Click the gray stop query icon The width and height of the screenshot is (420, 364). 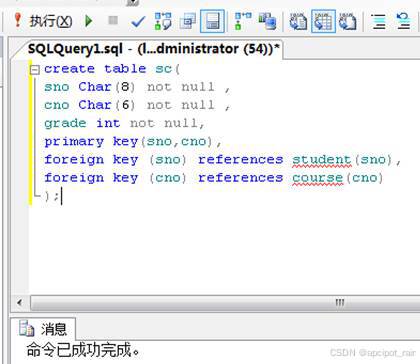(x=113, y=21)
